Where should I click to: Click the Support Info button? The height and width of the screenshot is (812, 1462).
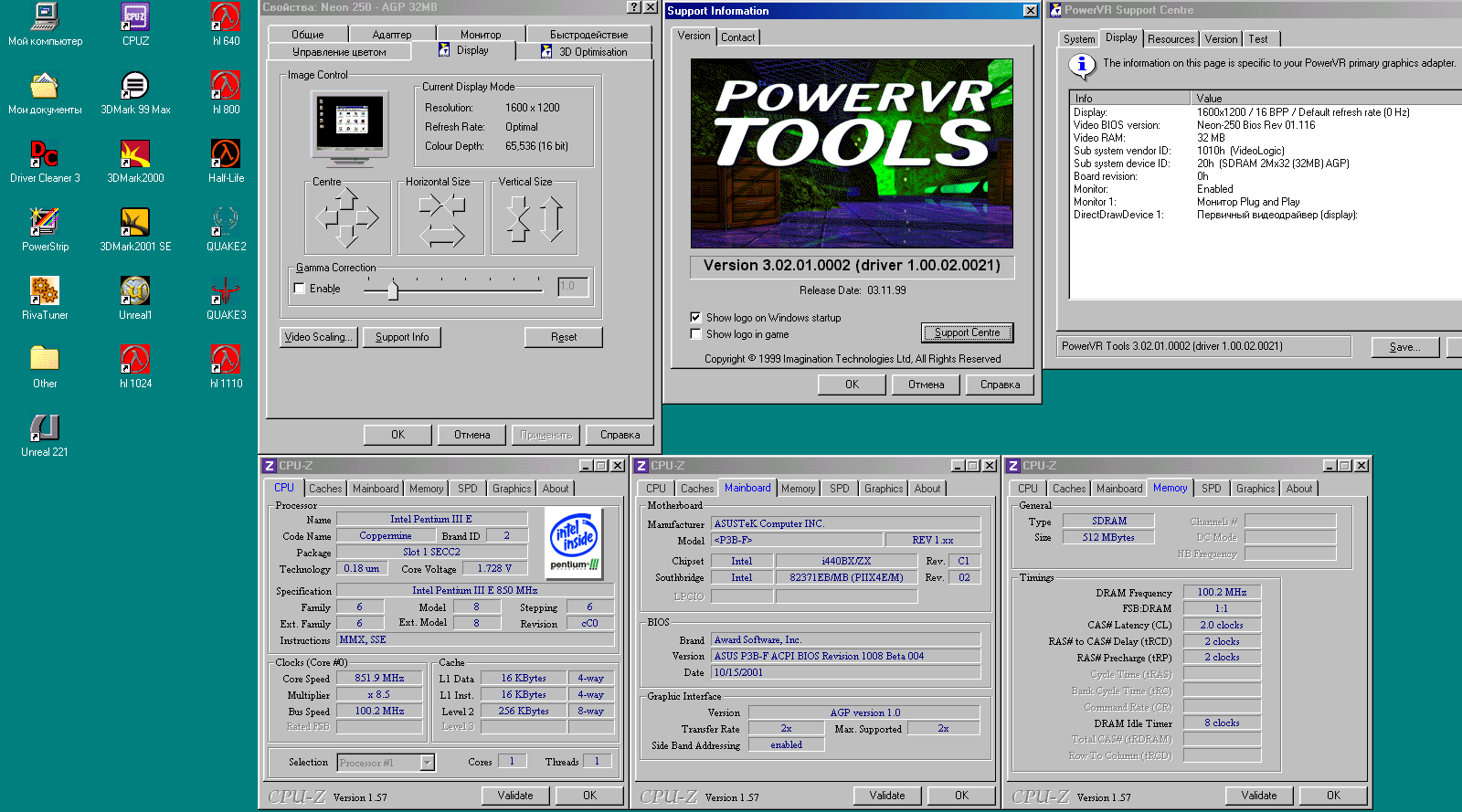[x=402, y=337]
